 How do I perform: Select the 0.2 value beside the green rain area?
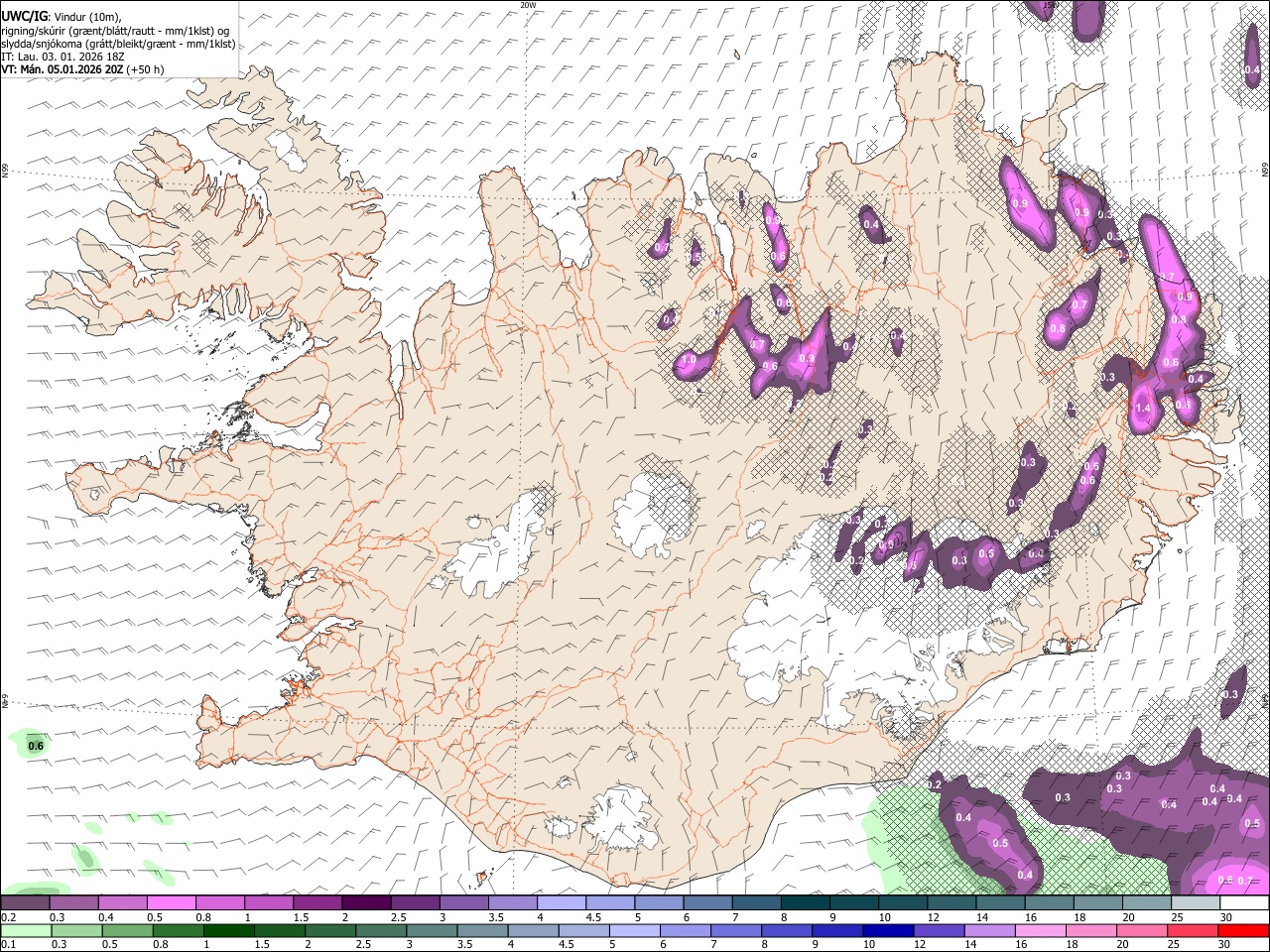934,784
